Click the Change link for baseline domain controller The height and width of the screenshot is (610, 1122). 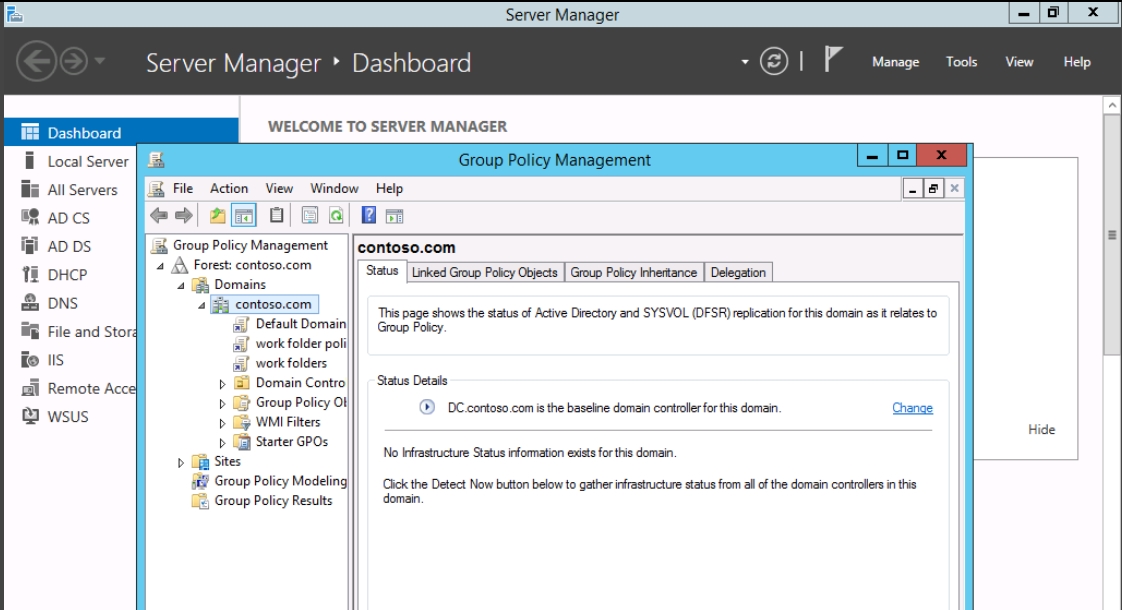coord(912,407)
